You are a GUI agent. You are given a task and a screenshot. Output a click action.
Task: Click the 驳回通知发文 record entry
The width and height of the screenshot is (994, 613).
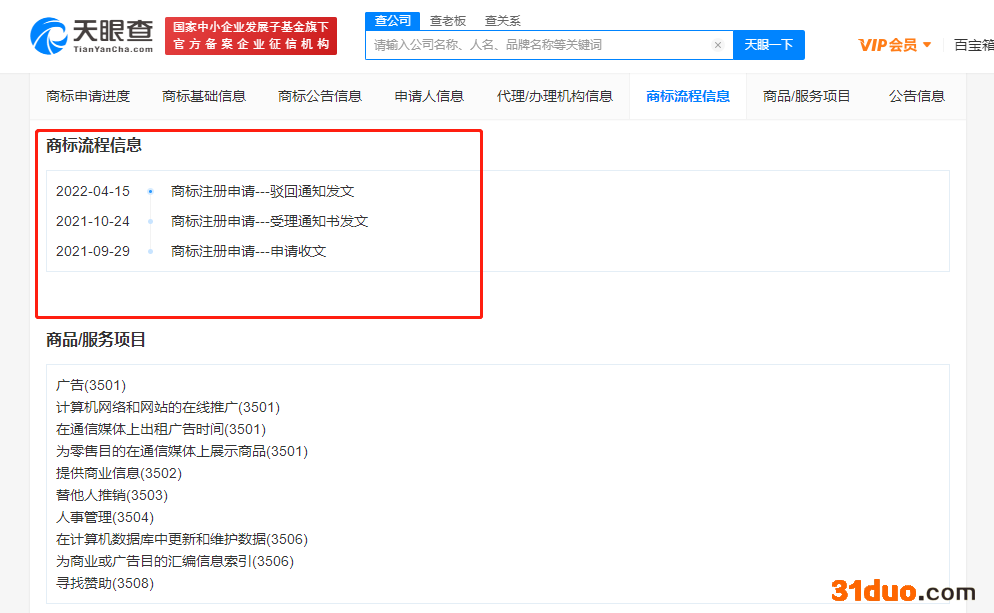pos(262,191)
